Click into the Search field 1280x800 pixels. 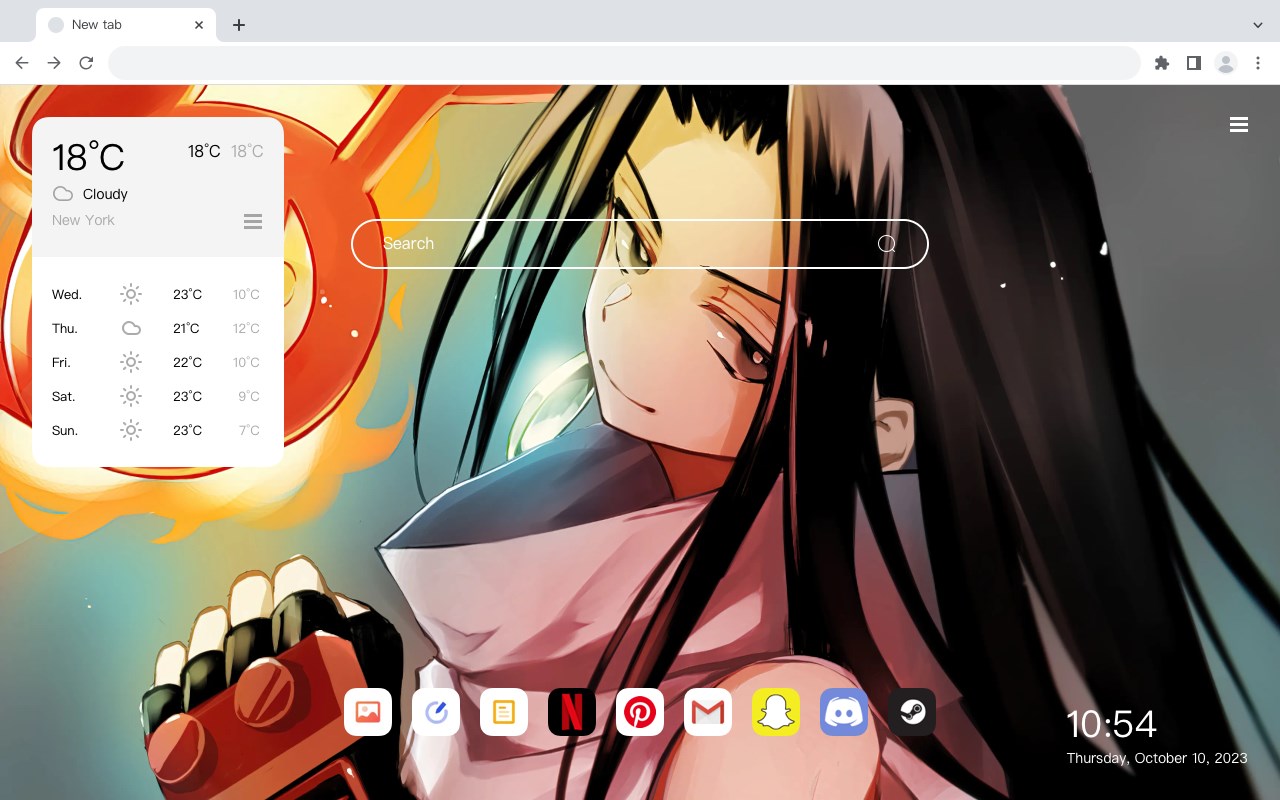coord(640,244)
